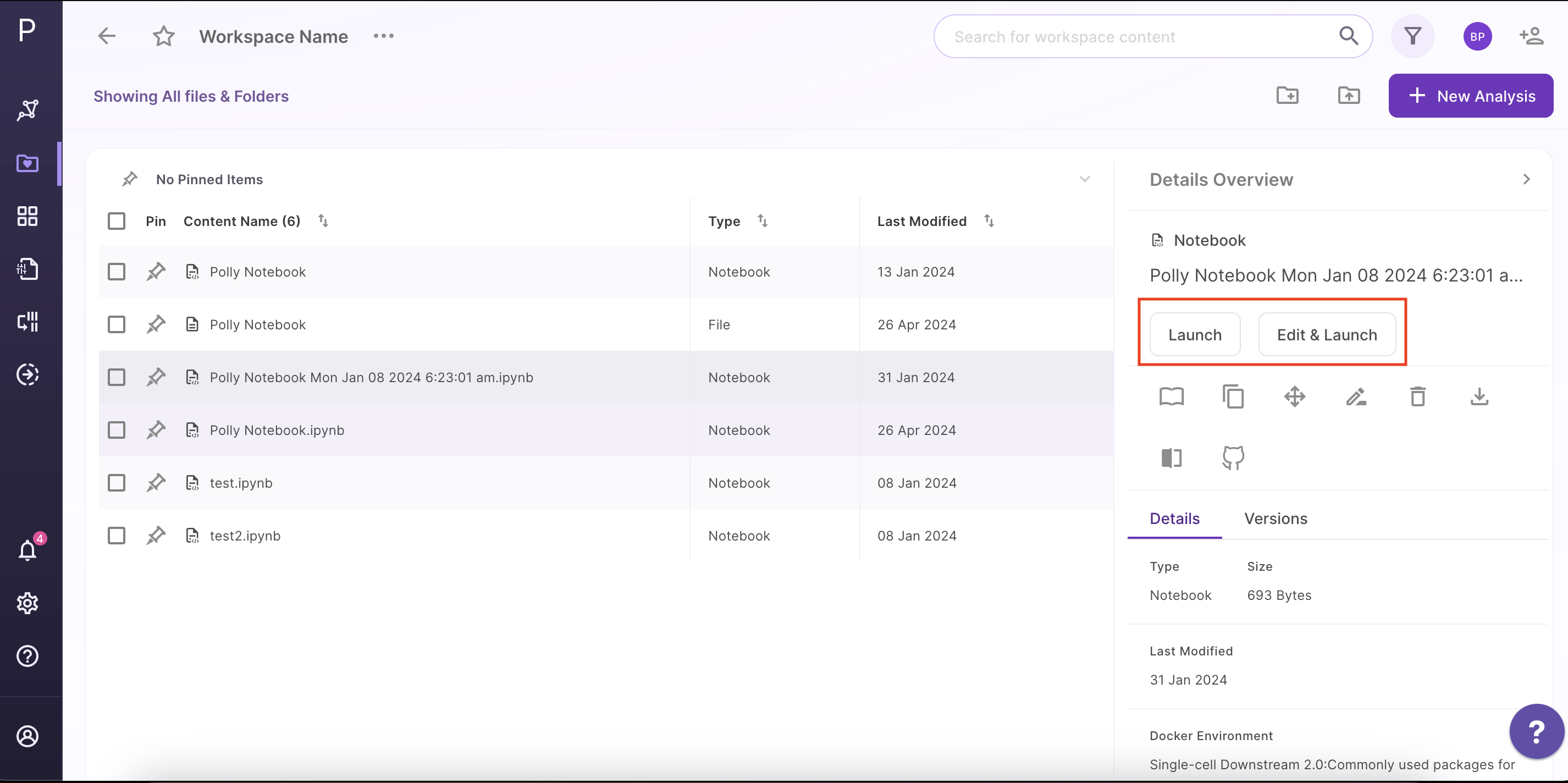
Task: Toggle the select-all checkbox in header
Action: coord(116,221)
